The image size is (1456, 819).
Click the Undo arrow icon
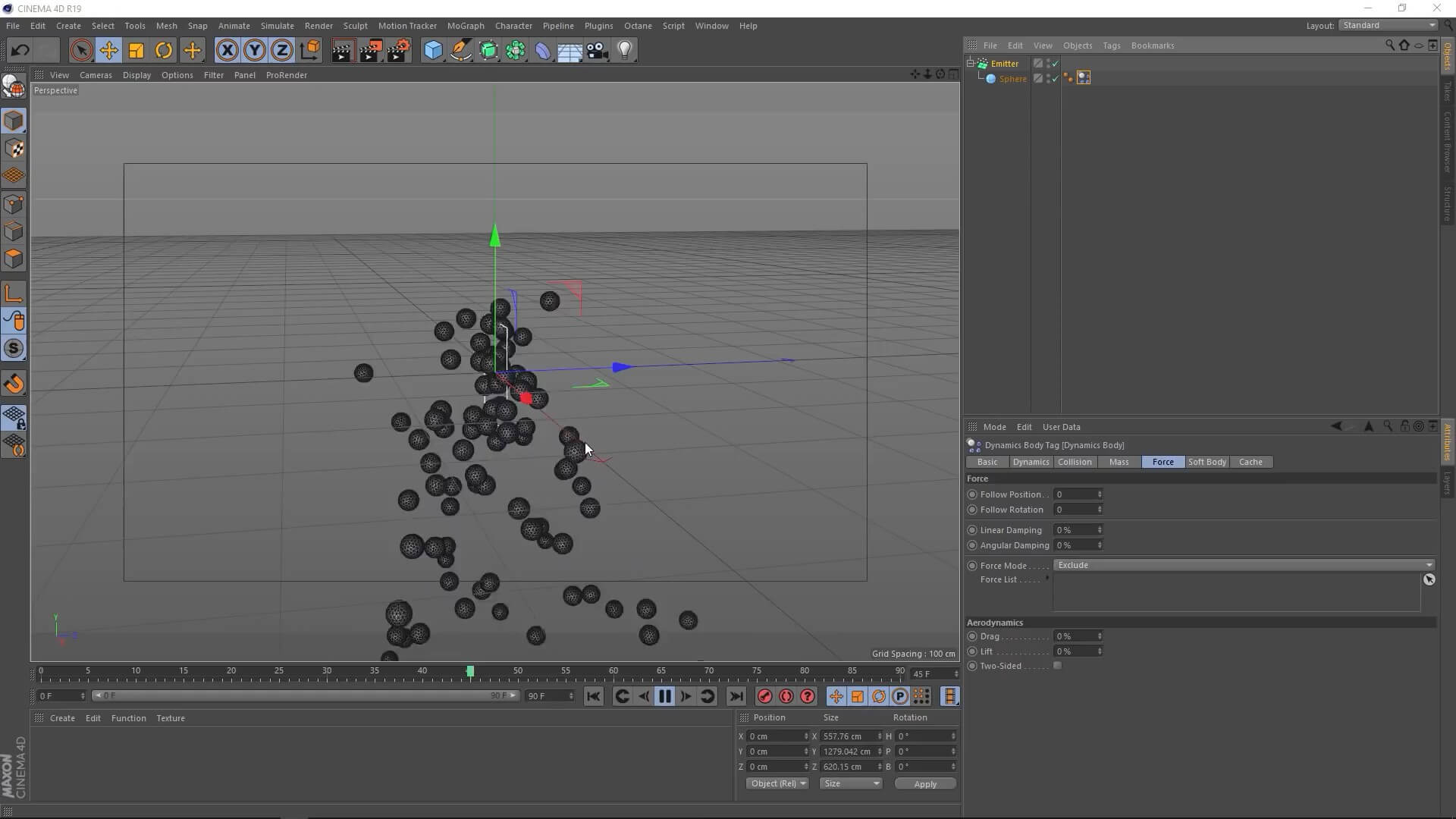click(20, 51)
